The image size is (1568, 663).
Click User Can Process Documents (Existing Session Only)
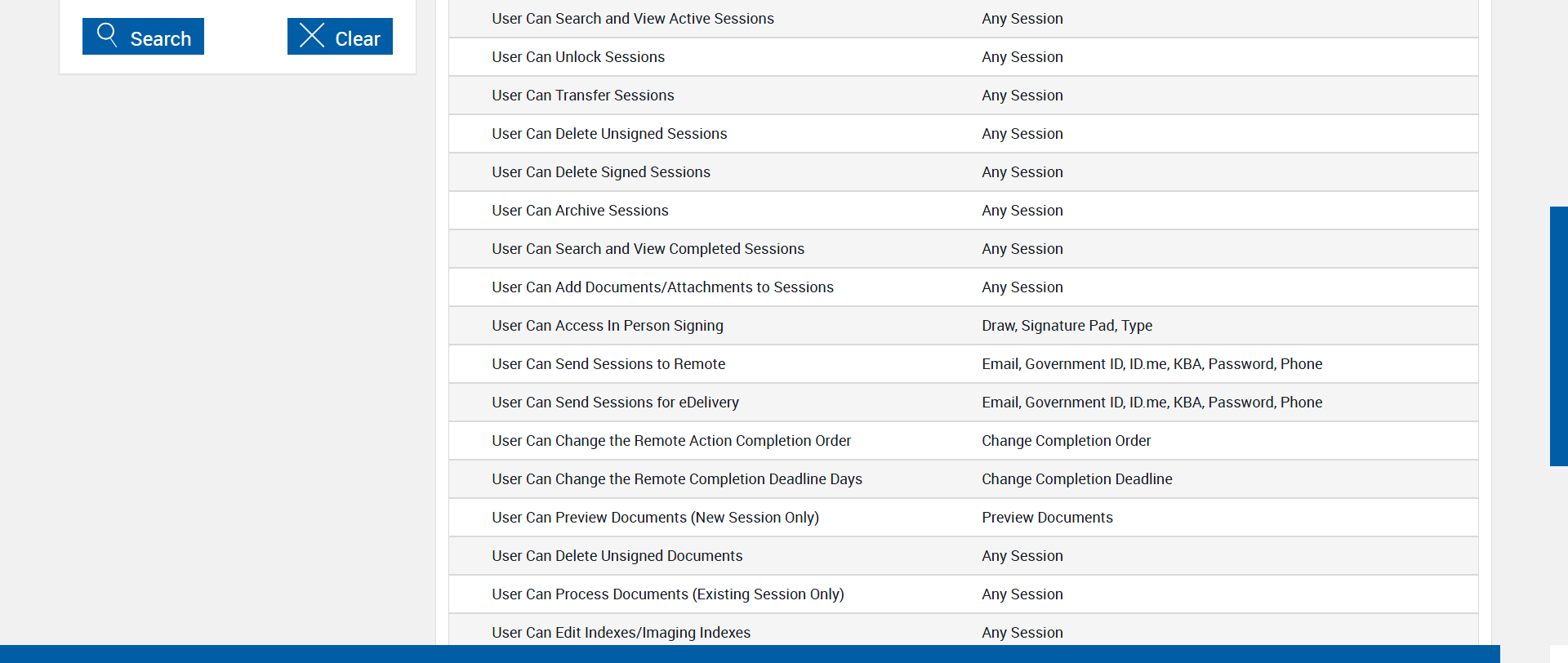(x=667, y=594)
